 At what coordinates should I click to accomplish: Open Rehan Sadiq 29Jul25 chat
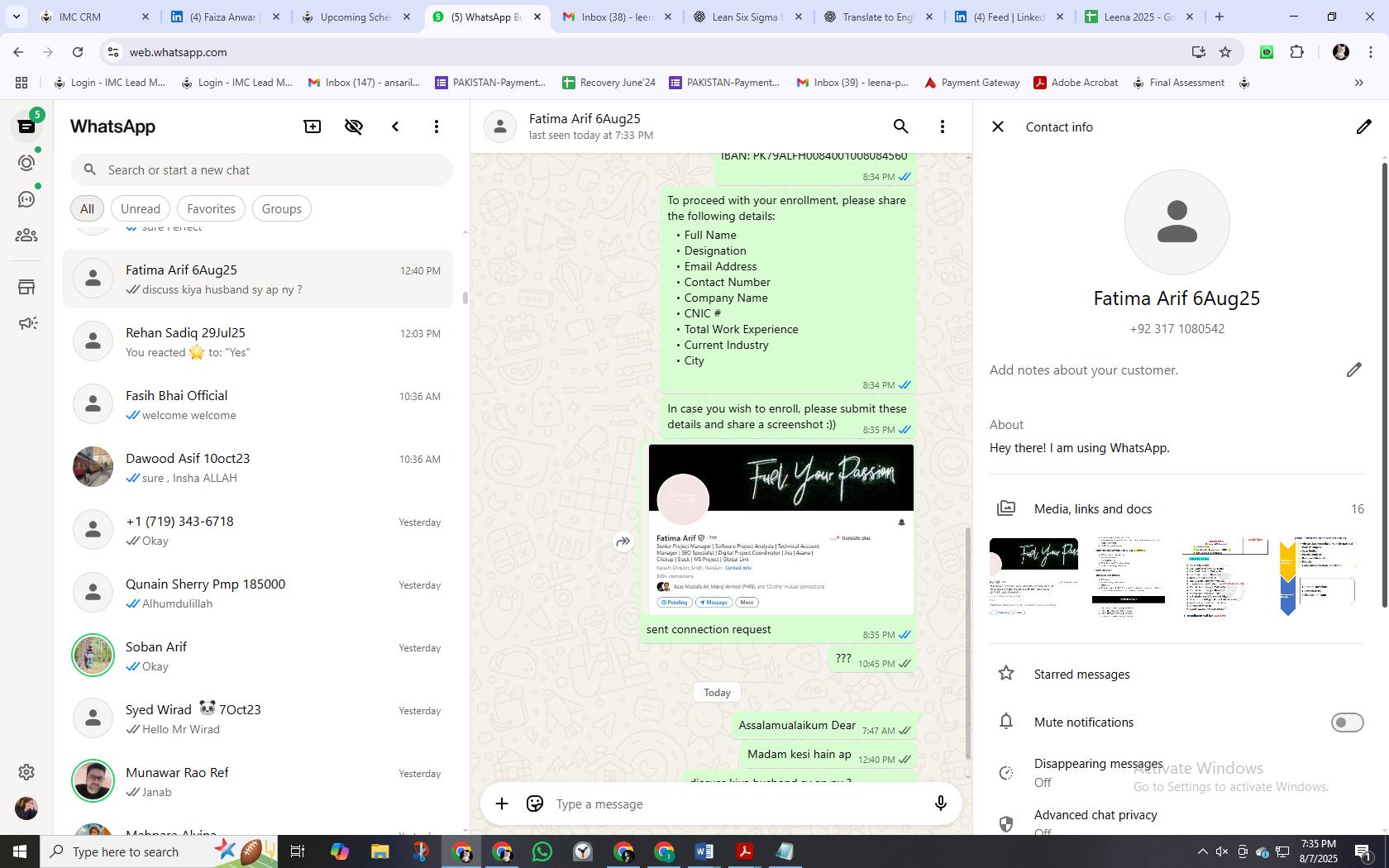point(258,341)
